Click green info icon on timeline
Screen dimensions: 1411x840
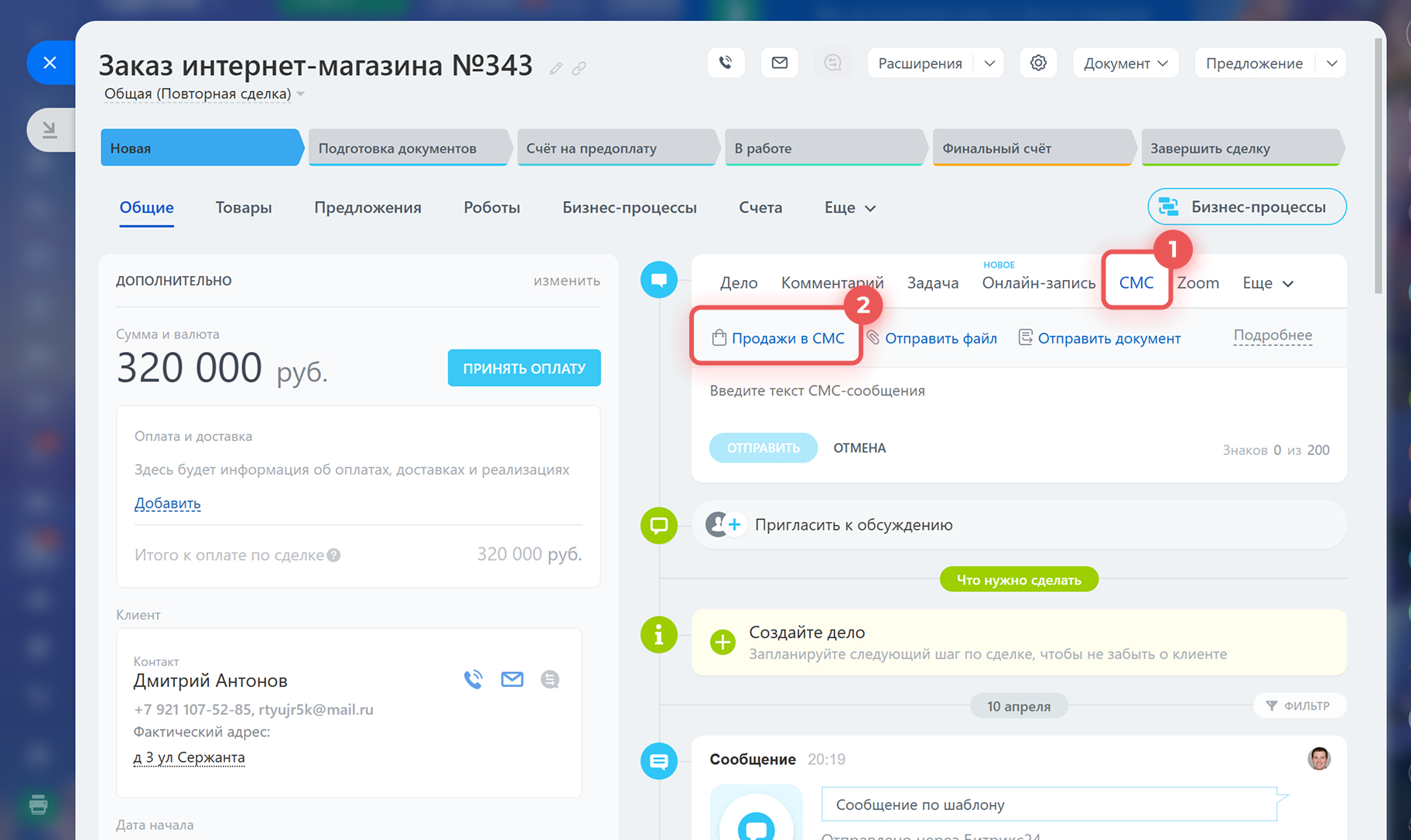(659, 635)
